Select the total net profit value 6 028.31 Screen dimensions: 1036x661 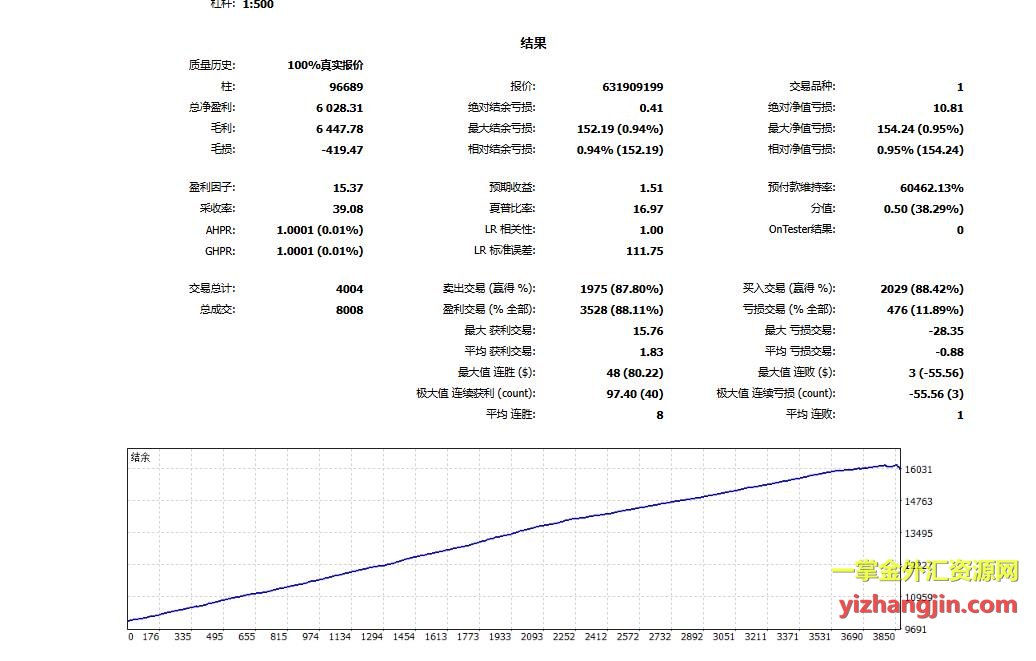pyautogui.click(x=339, y=108)
